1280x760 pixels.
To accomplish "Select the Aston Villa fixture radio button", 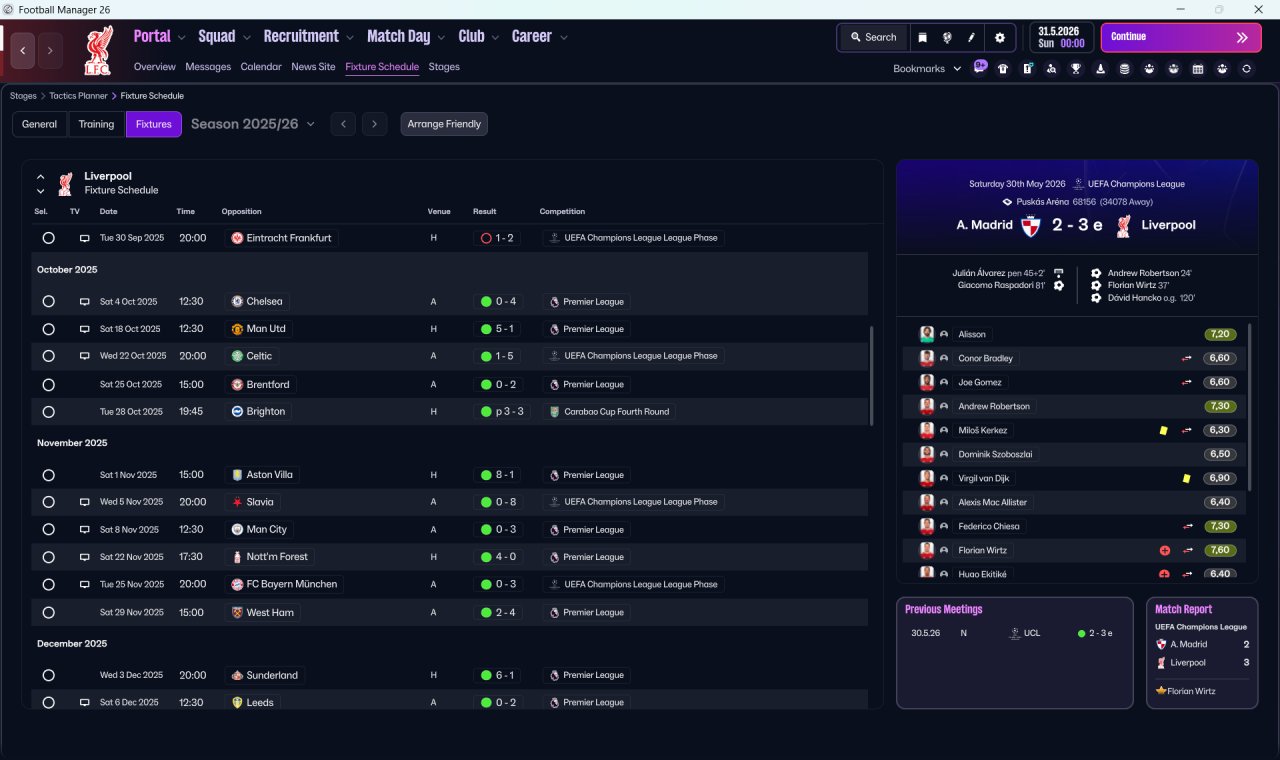I will [48, 475].
